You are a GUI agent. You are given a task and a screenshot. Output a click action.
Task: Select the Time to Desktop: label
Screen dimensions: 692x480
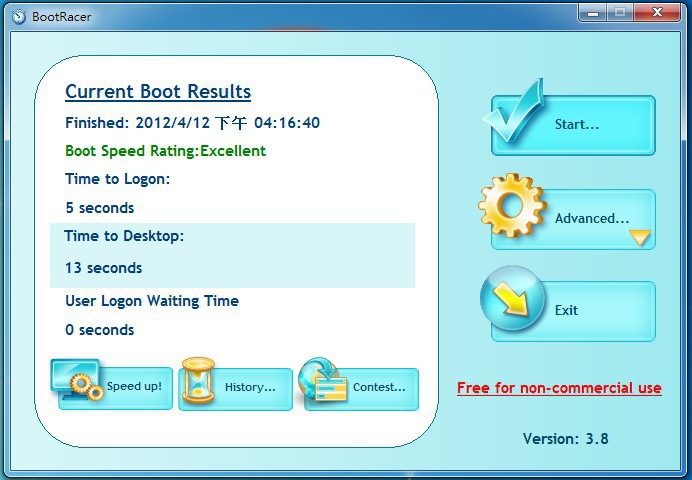pyautogui.click(x=124, y=236)
